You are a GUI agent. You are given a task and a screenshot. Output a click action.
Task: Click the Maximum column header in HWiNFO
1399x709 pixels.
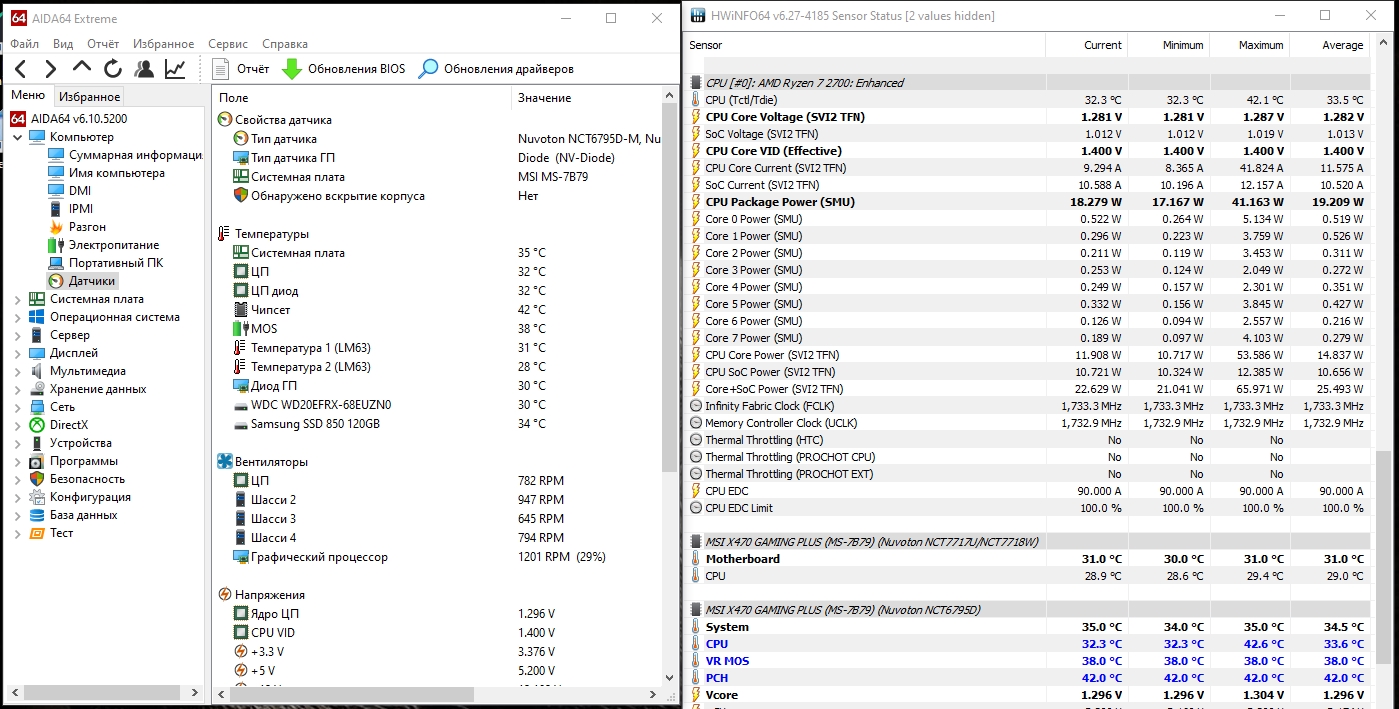point(1260,45)
